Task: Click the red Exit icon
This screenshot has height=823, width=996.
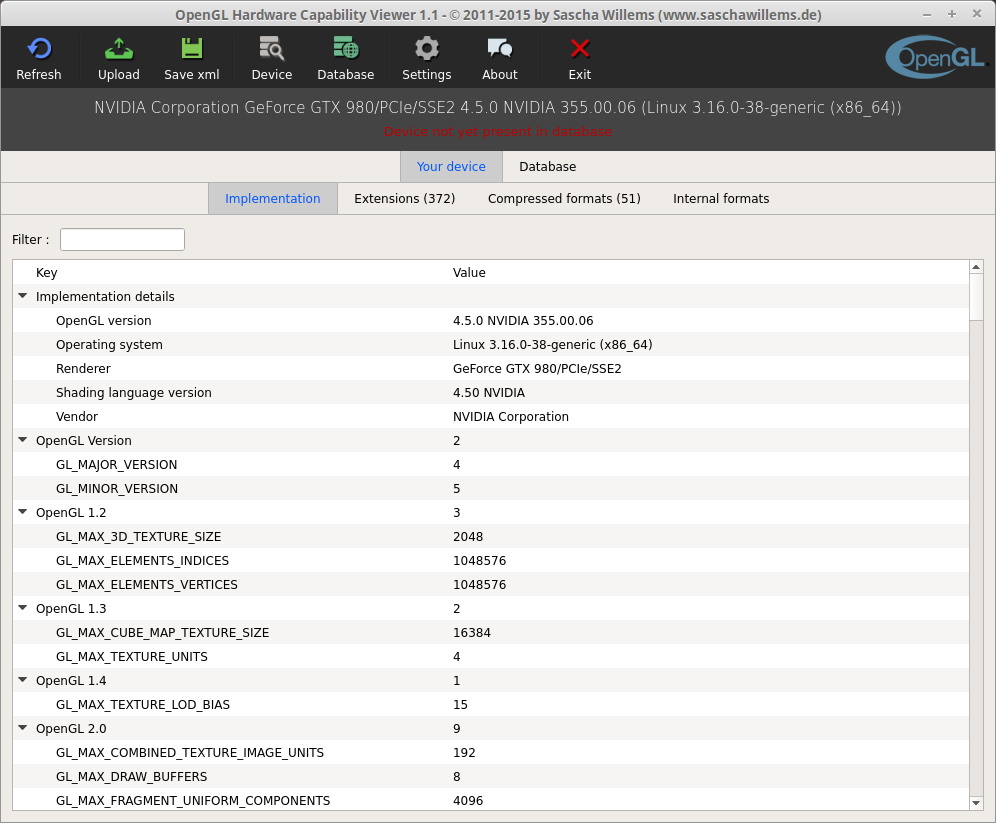Action: tap(579, 49)
